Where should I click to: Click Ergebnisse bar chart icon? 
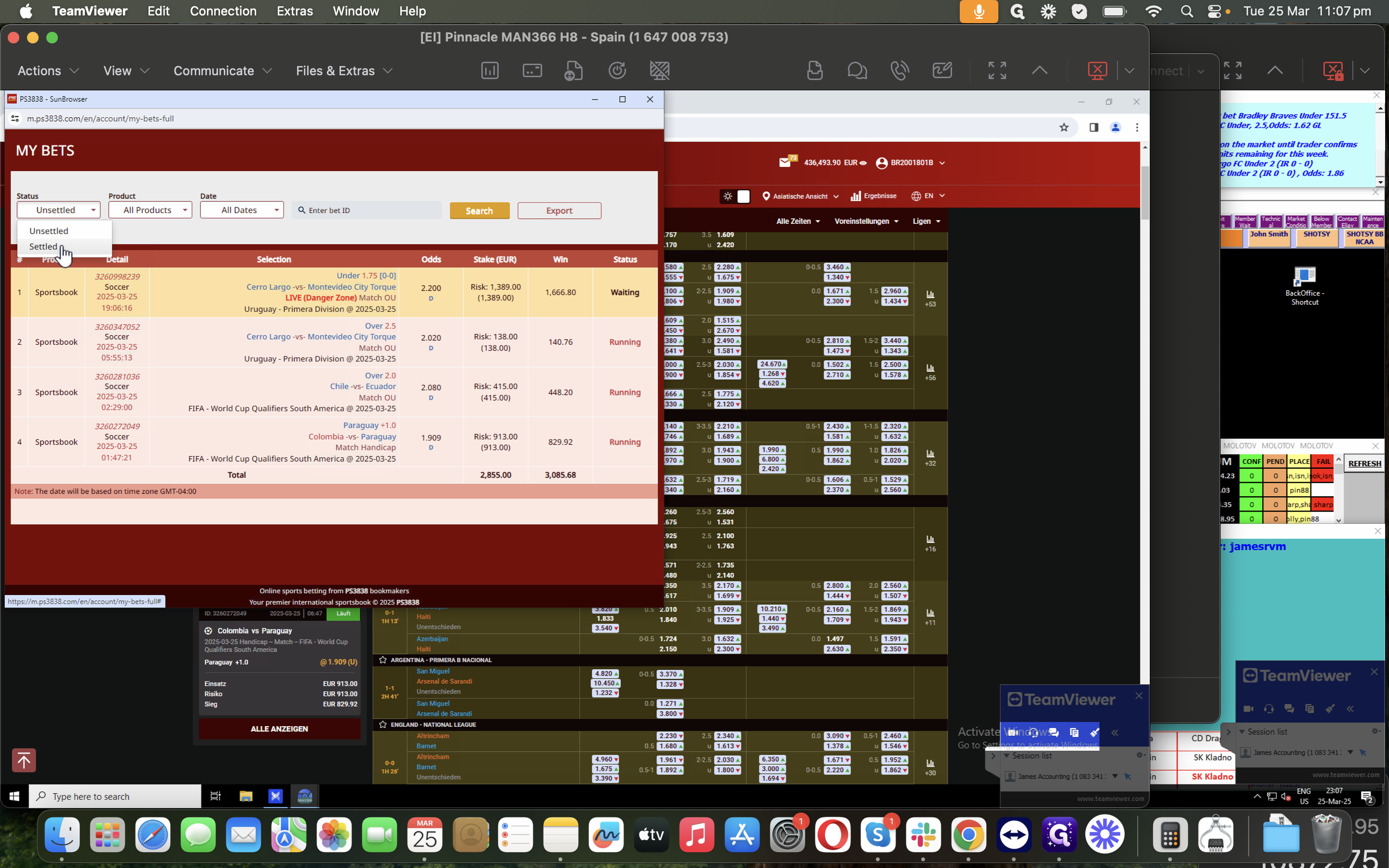[x=855, y=196]
